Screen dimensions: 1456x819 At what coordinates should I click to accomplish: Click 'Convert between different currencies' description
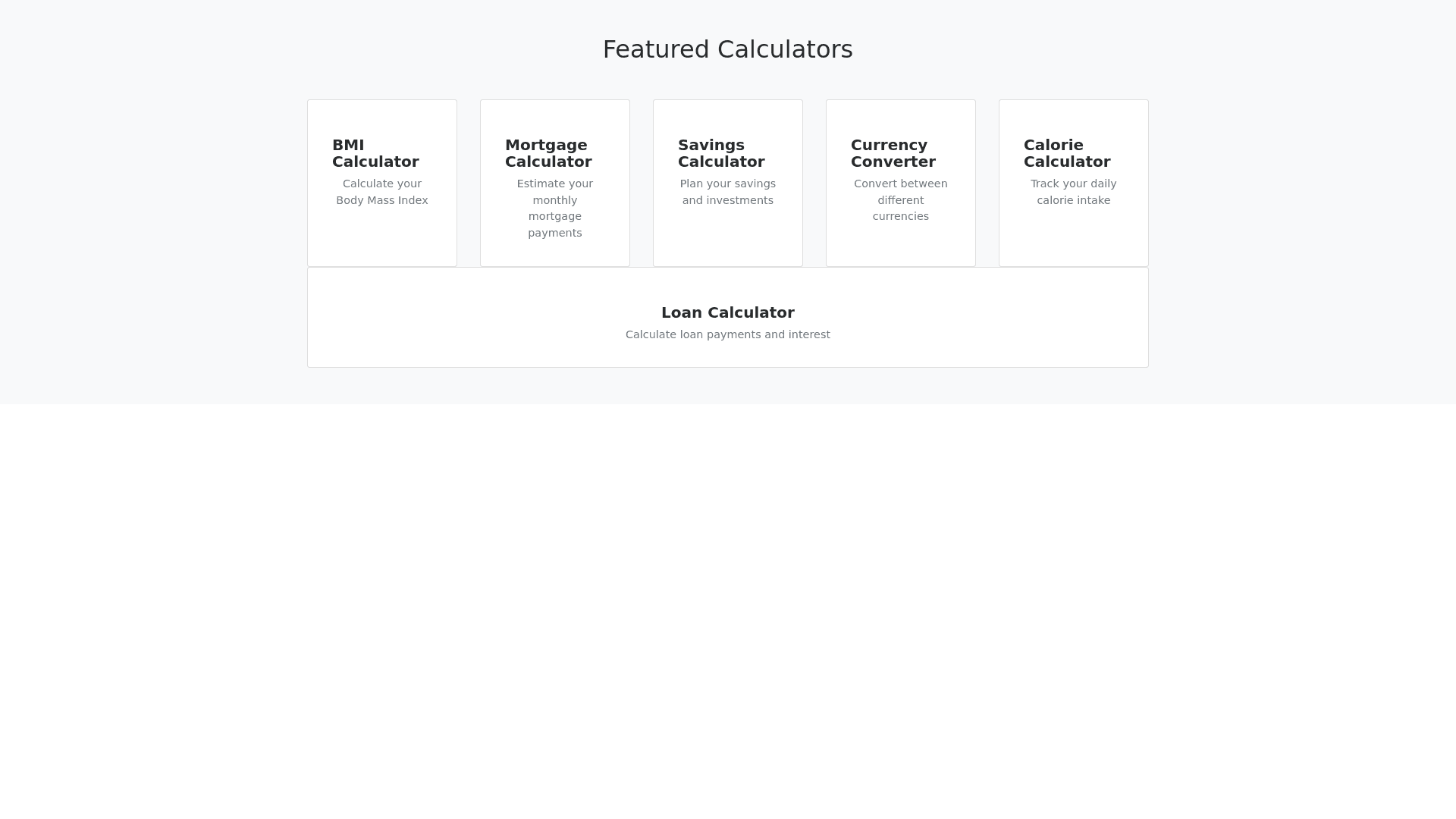(901, 200)
